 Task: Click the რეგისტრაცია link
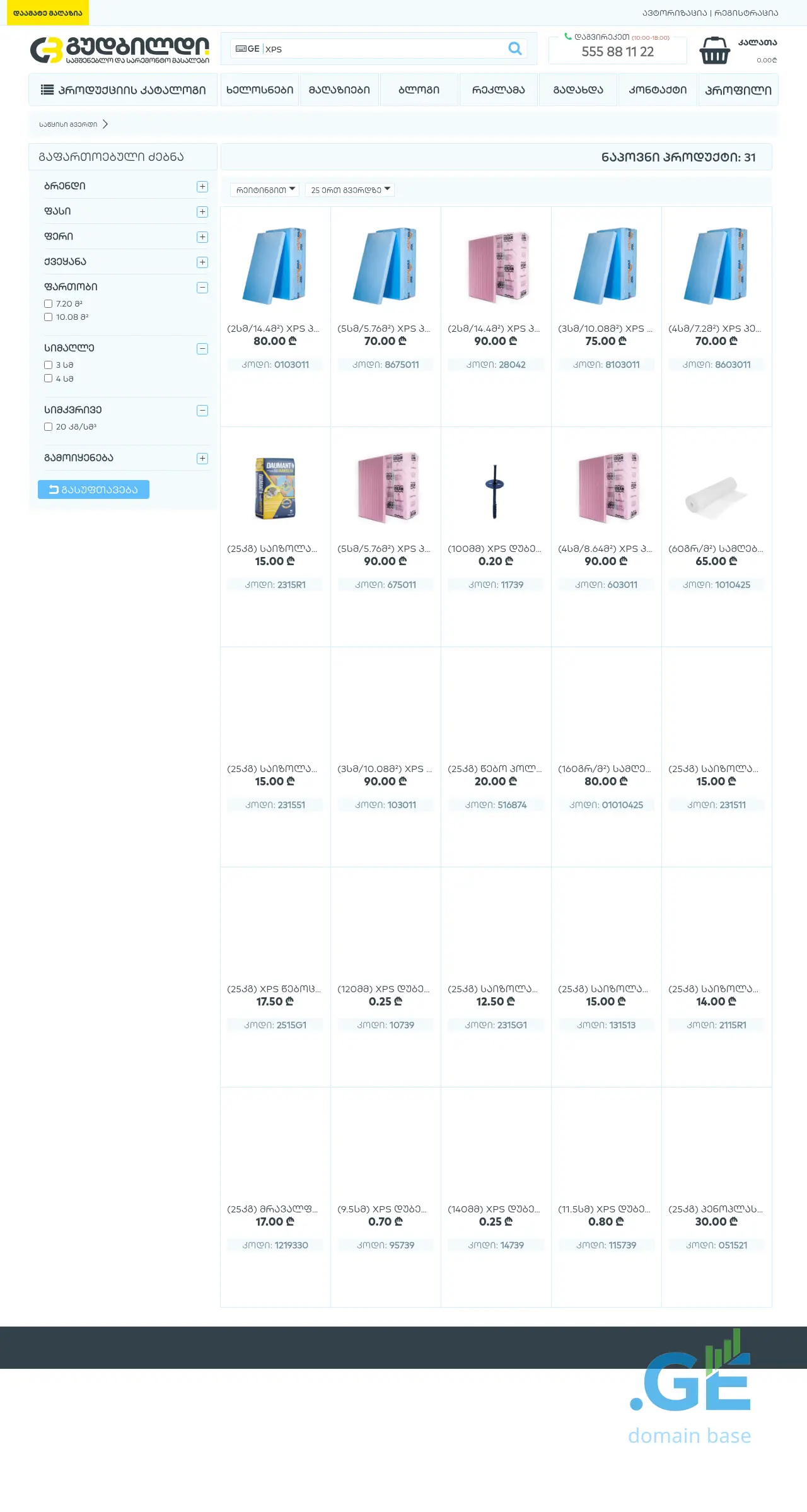746,13
